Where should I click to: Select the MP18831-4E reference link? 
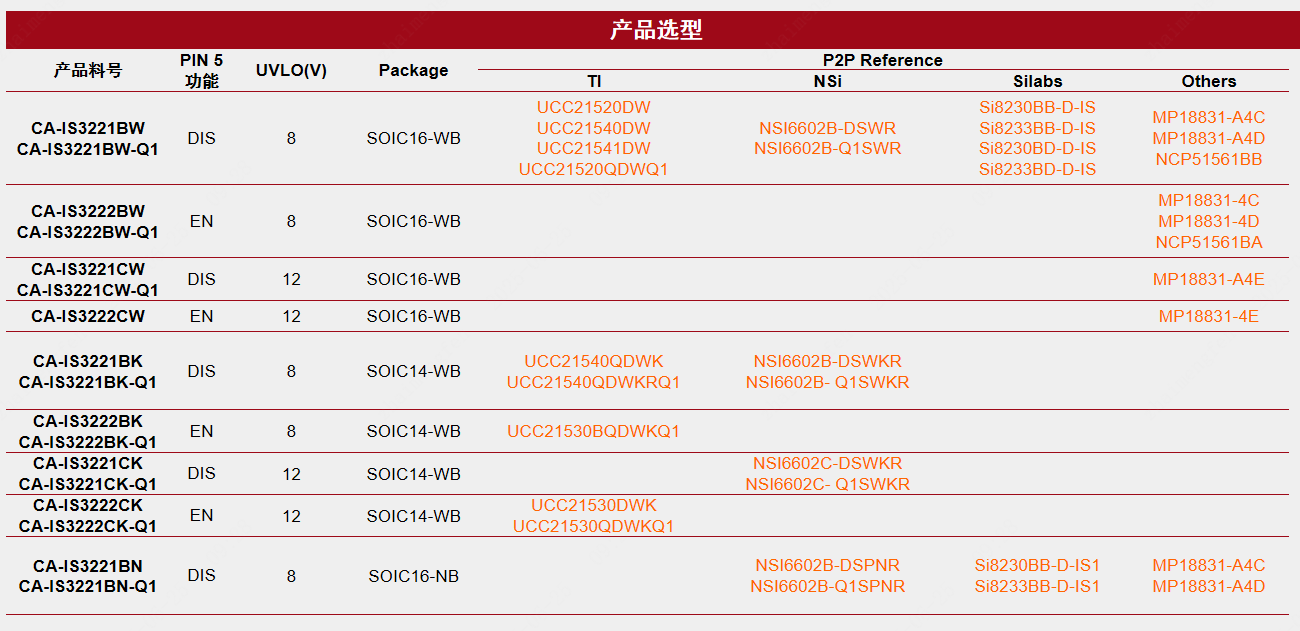pos(1208,316)
